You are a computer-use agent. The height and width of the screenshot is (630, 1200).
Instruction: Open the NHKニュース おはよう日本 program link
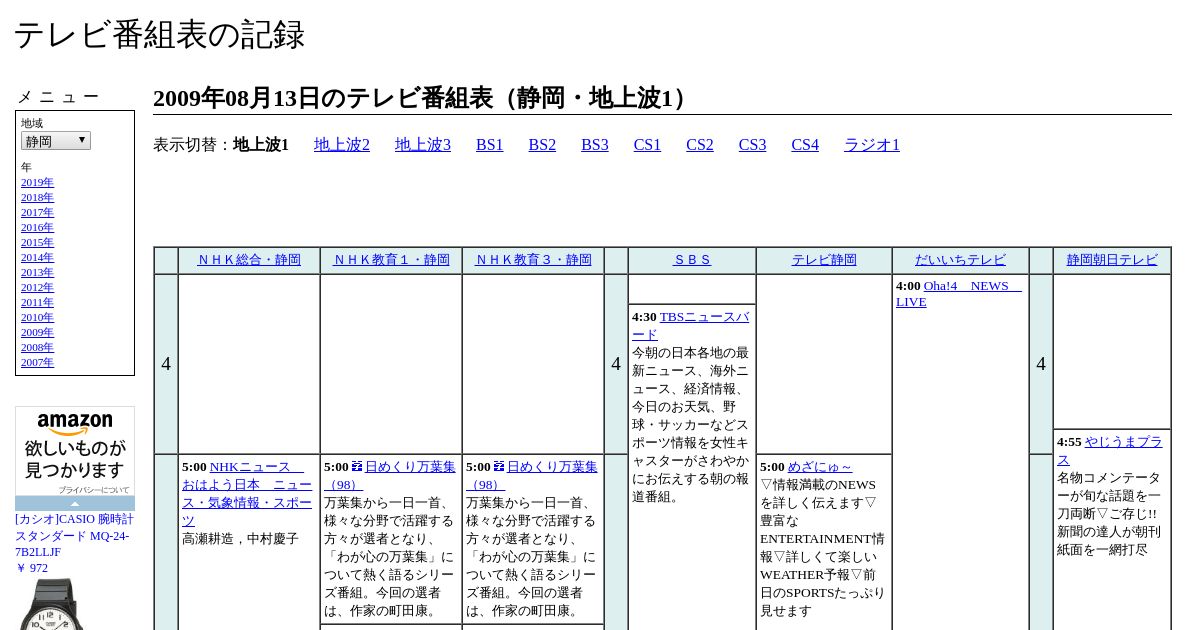click(x=247, y=494)
